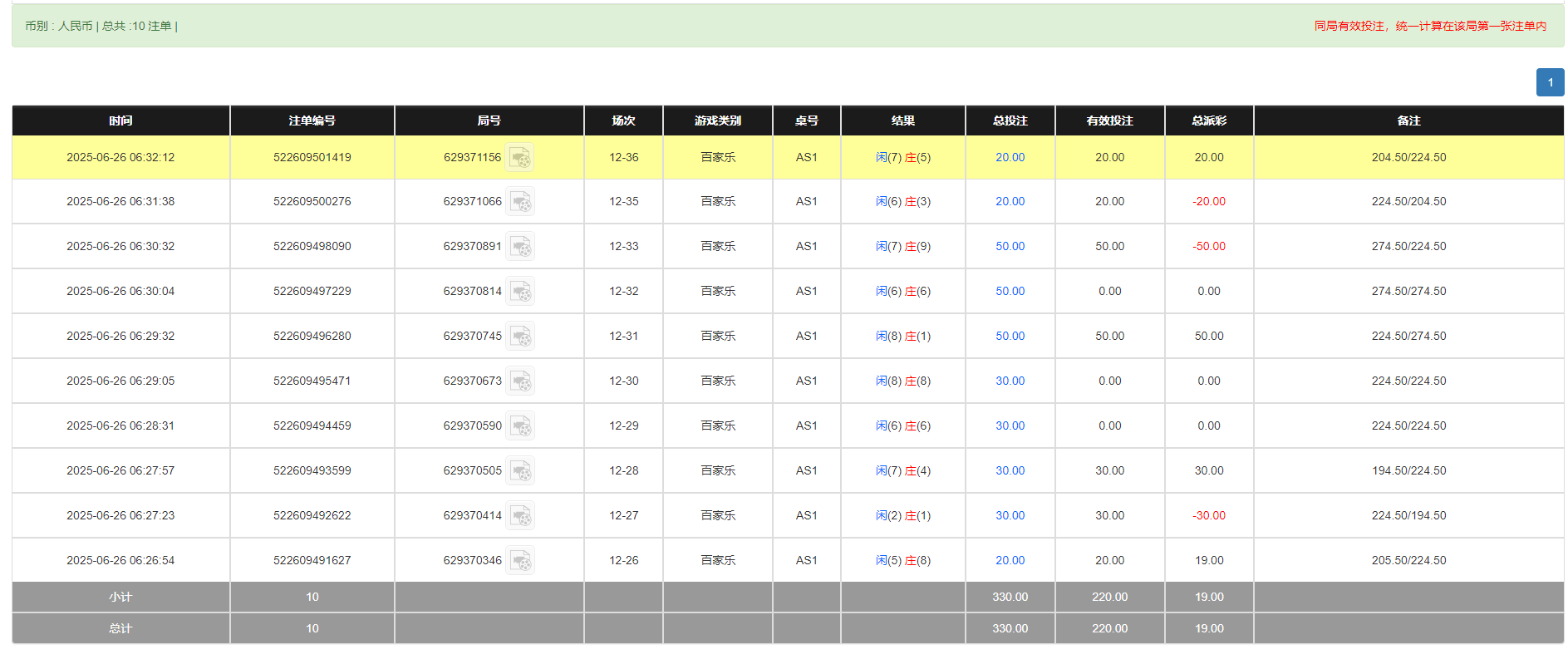Image resolution: width=1568 pixels, height=664 pixels.
Task: Open the 50.00 total bet link for round 12-33
Action: (x=1010, y=246)
